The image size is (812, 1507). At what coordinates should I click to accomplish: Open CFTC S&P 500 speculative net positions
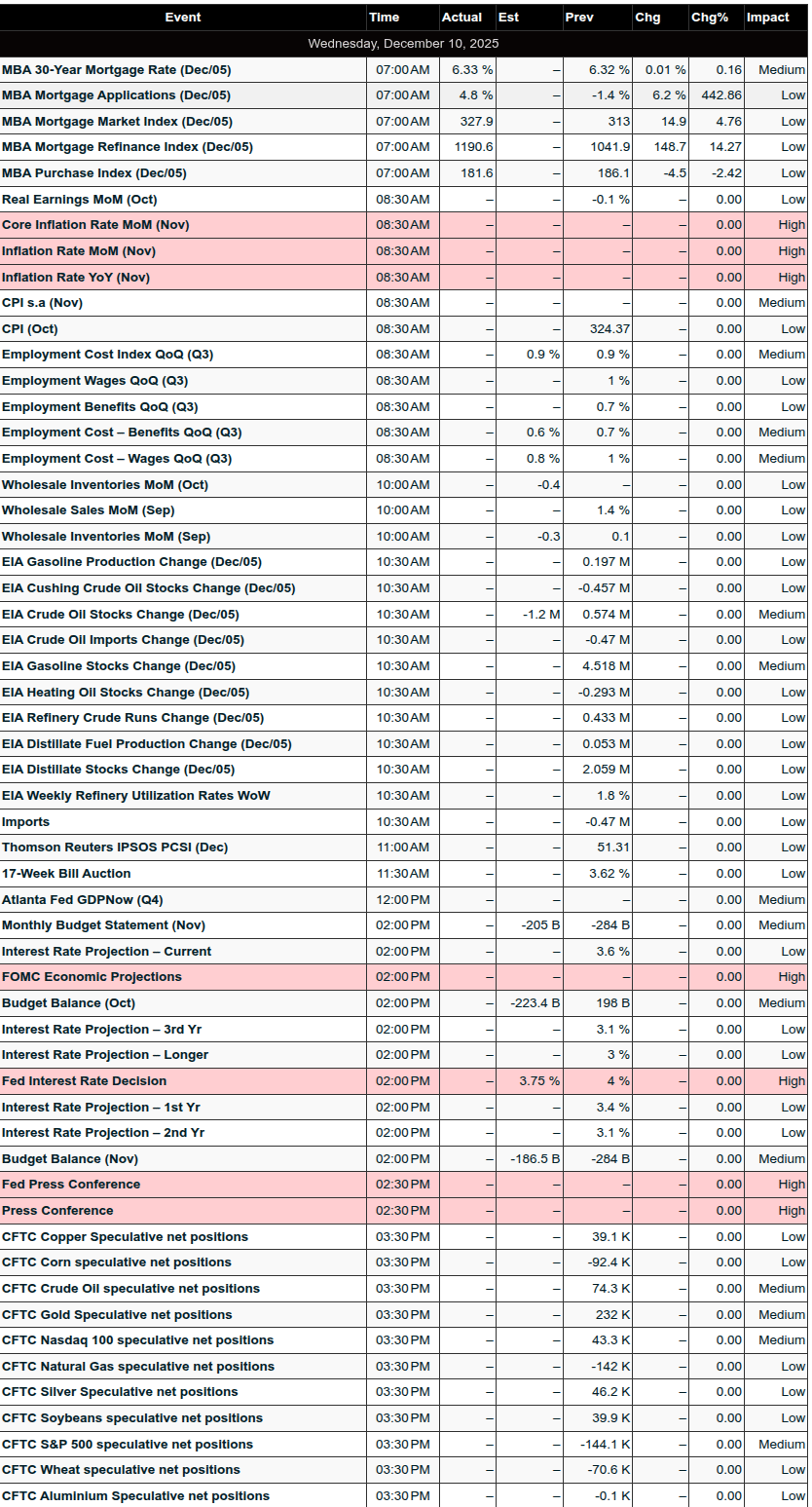coord(128,1445)
